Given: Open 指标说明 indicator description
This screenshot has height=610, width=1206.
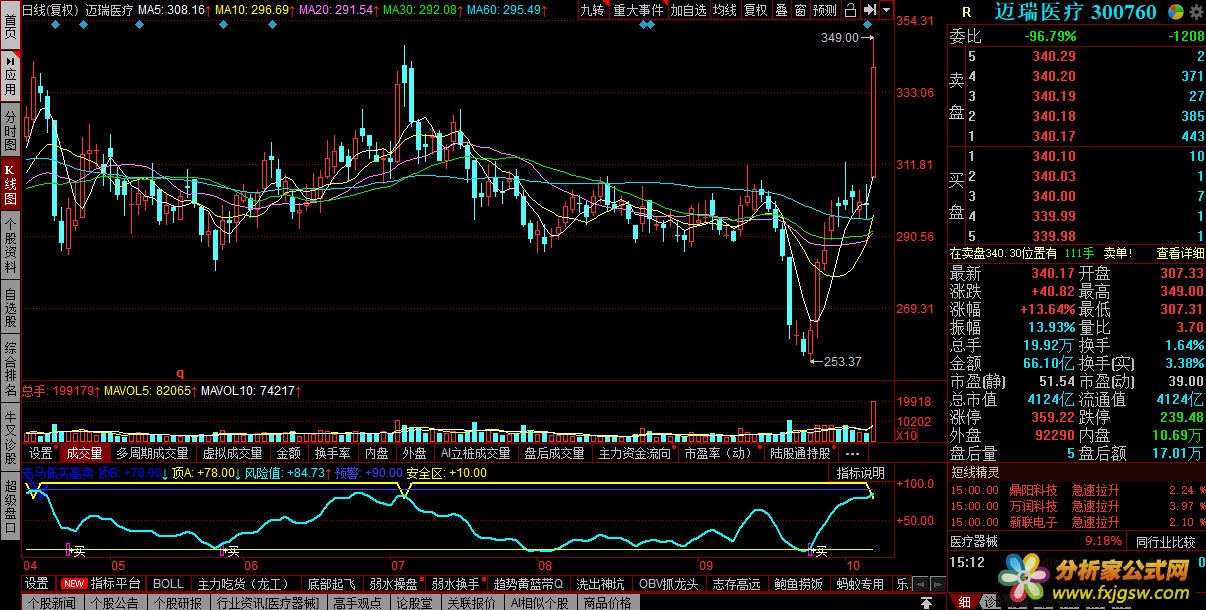Looking at the screenshot, I should point(861,472).
